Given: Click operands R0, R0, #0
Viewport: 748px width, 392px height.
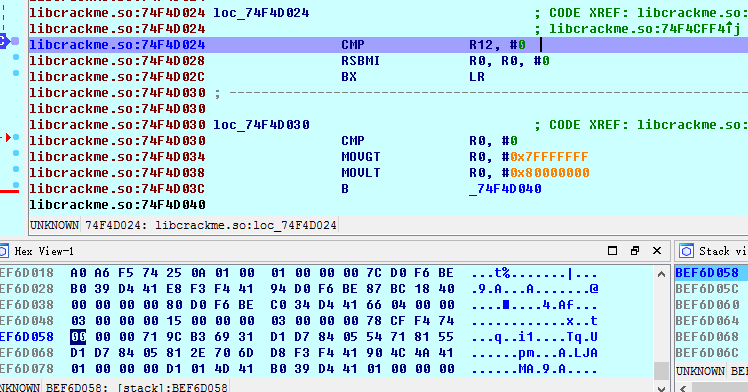Looking at the screenshot, I should coord(509,61).
